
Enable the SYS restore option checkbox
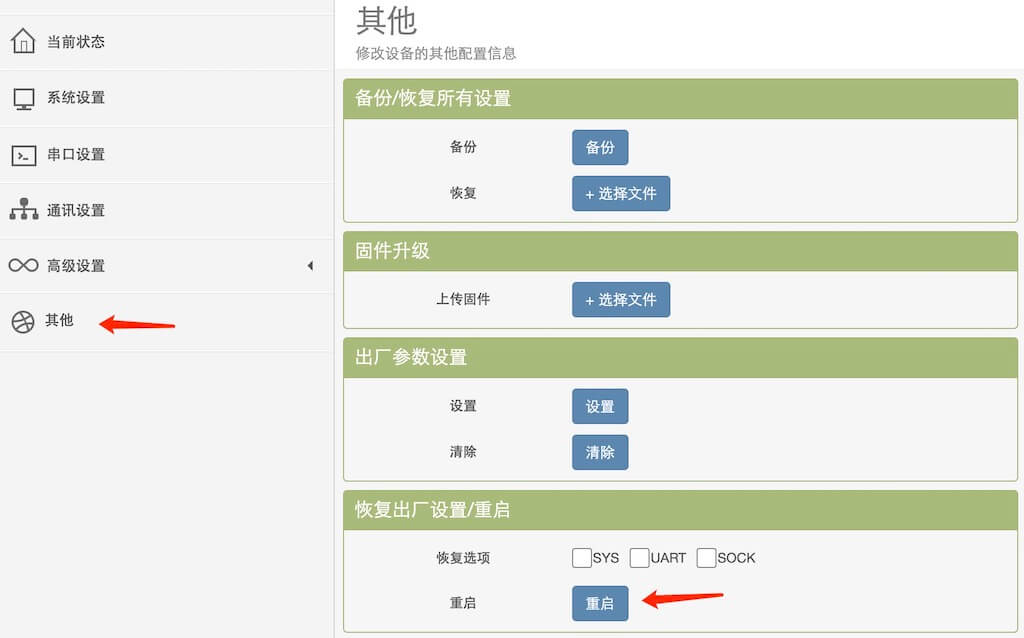[x=582, y=558]
